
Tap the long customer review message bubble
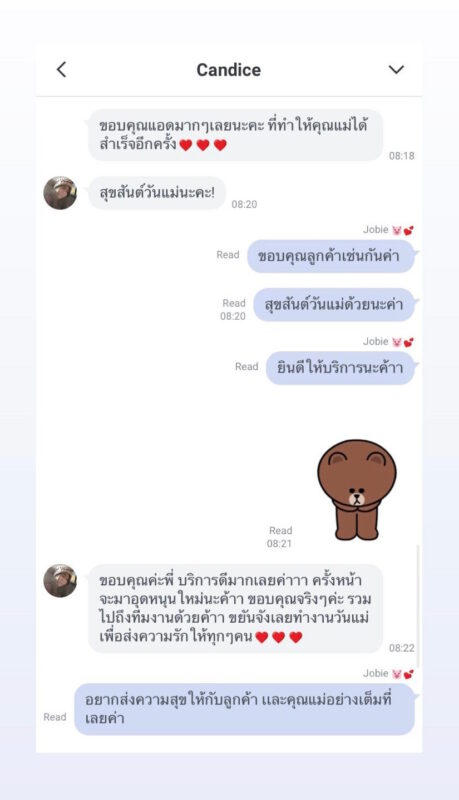tap(235, 608)
